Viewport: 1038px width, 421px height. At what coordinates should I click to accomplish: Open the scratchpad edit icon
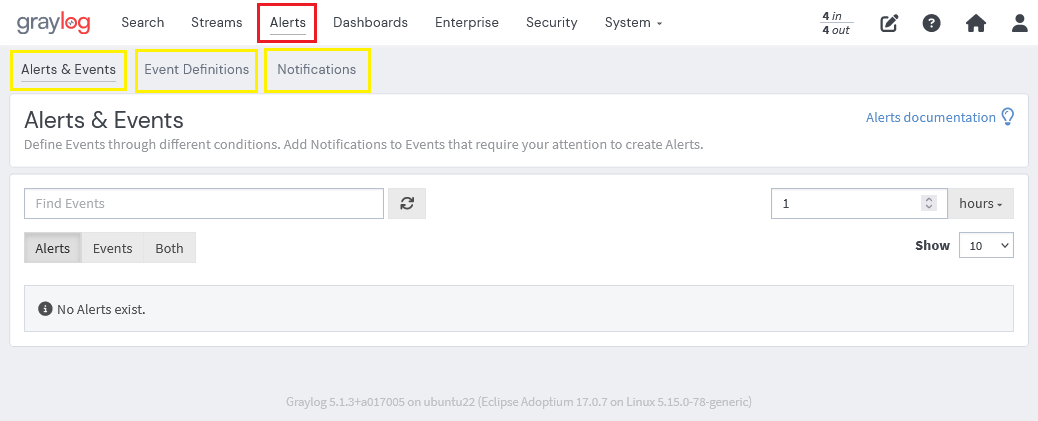[889, 23]
